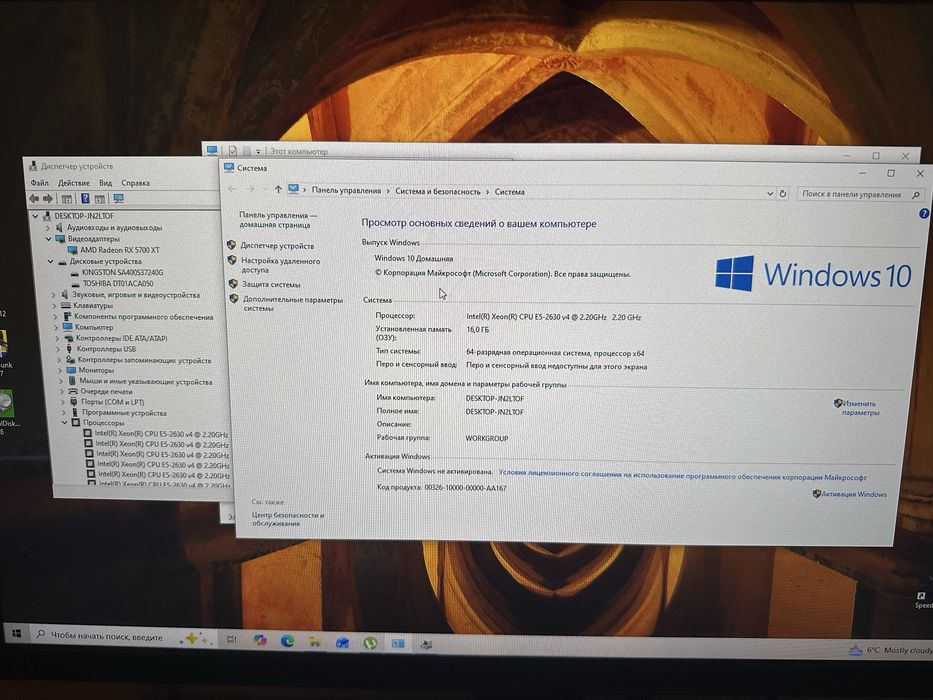Click the Task View icon on taskbar

click(x=231, y=639)
